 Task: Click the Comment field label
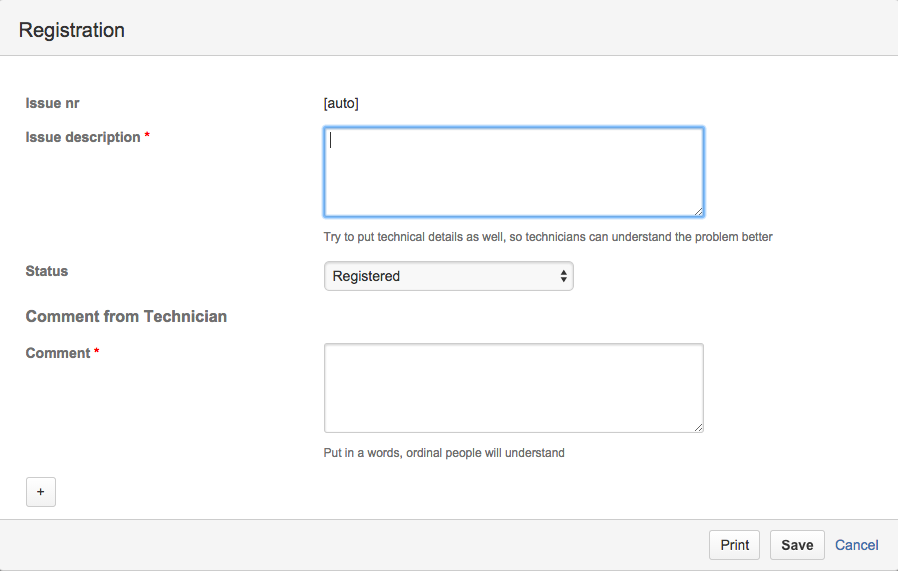click(x=58, y=353)
